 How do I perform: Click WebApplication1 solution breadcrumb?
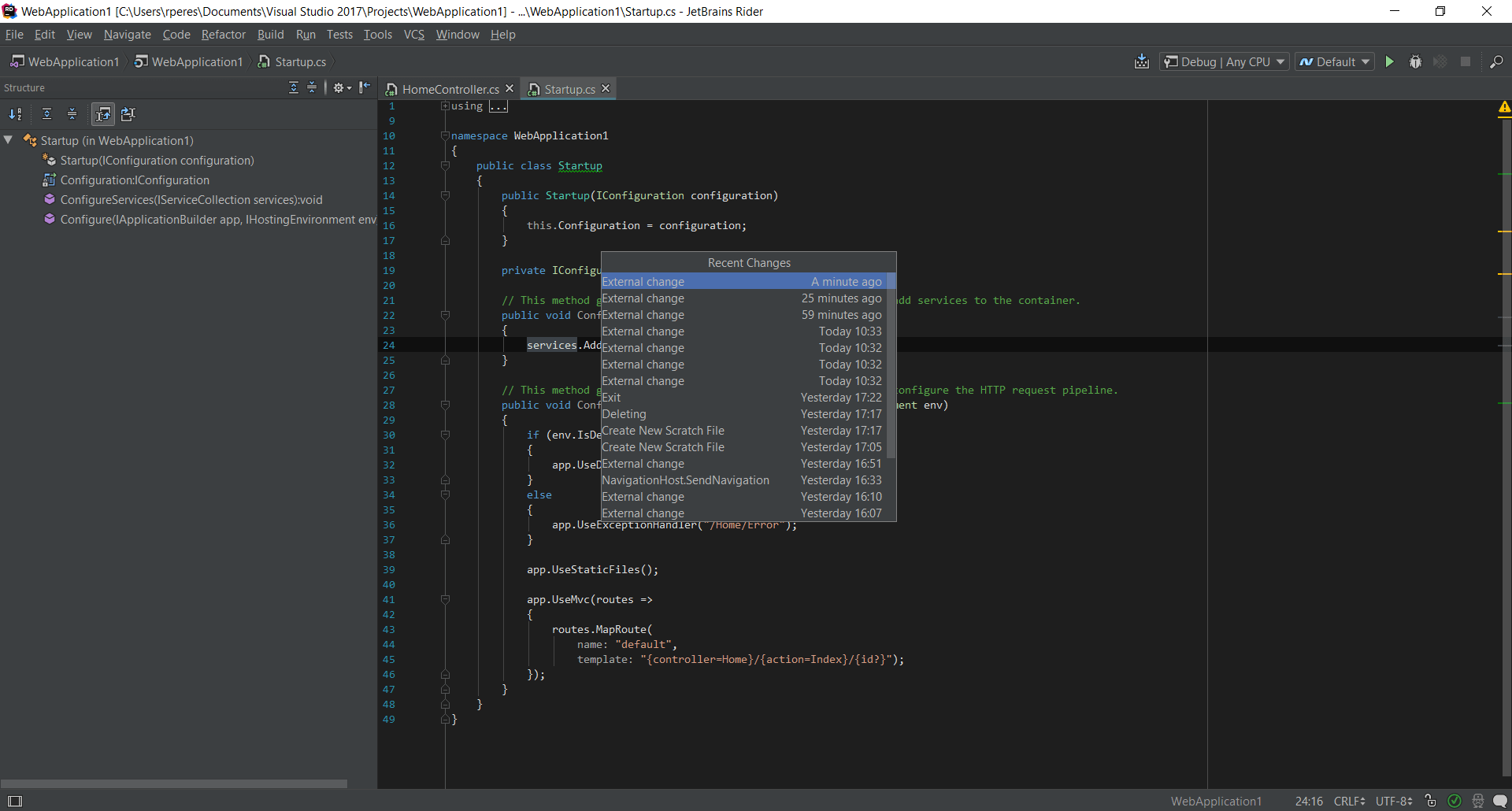pos(65,61)
